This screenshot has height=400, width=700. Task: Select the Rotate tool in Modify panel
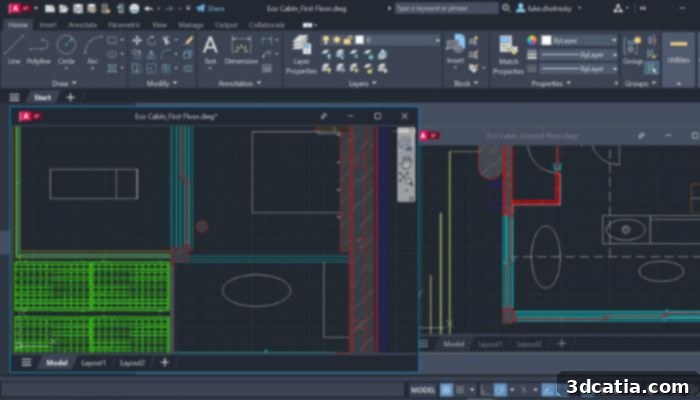(152, 41)
